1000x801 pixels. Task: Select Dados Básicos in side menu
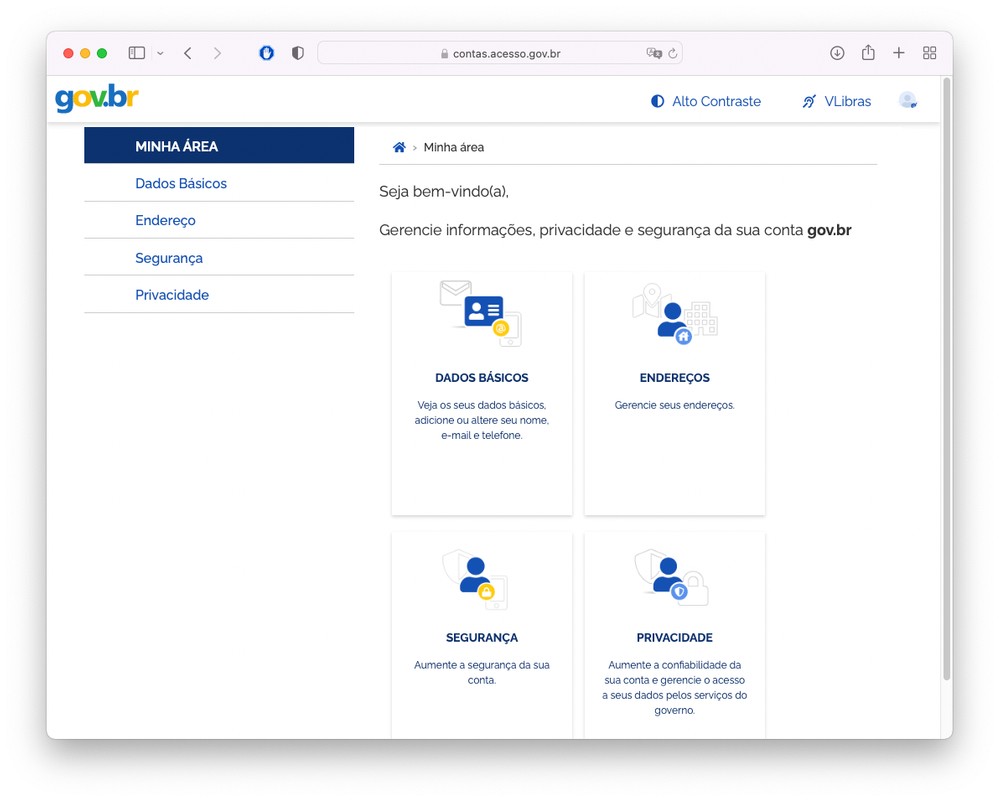(181, 183)
